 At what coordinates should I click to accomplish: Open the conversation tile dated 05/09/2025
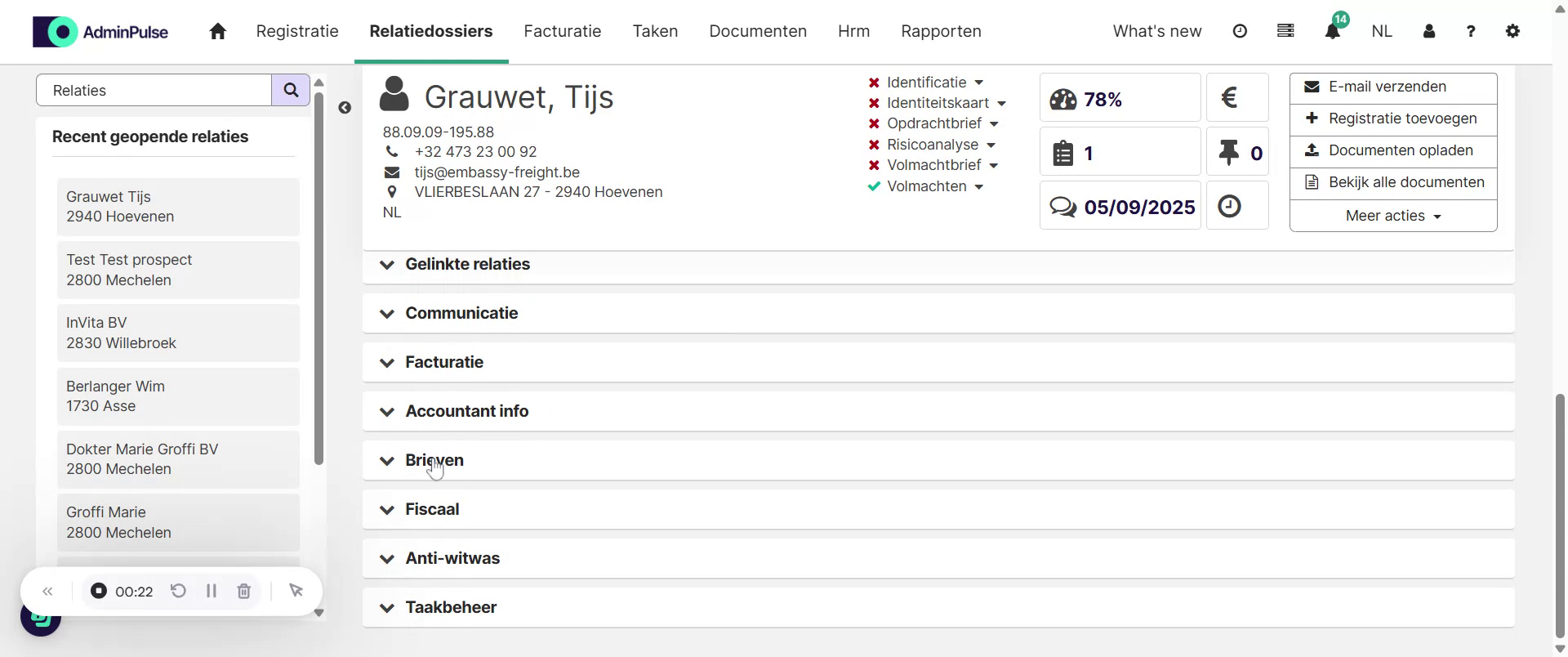pyautogui.click(x=1120, y=205)
